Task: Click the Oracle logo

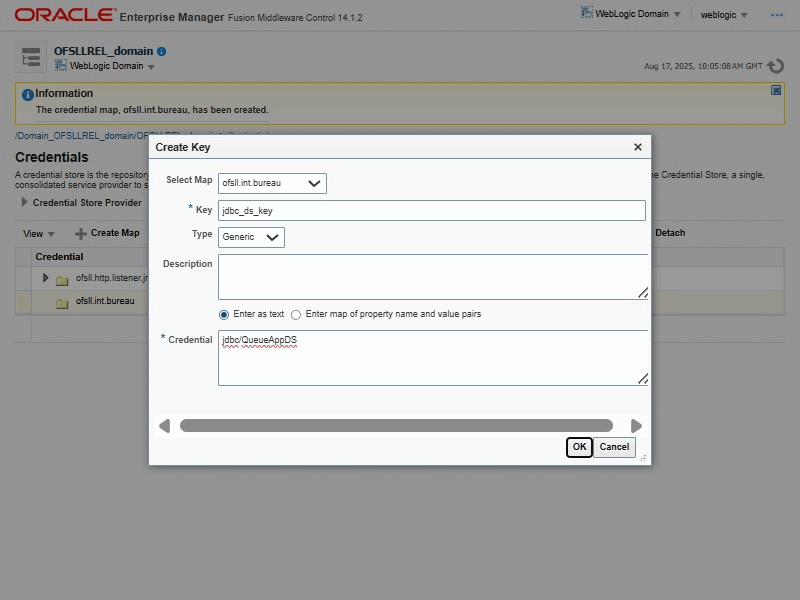Action: pos(65,15)
